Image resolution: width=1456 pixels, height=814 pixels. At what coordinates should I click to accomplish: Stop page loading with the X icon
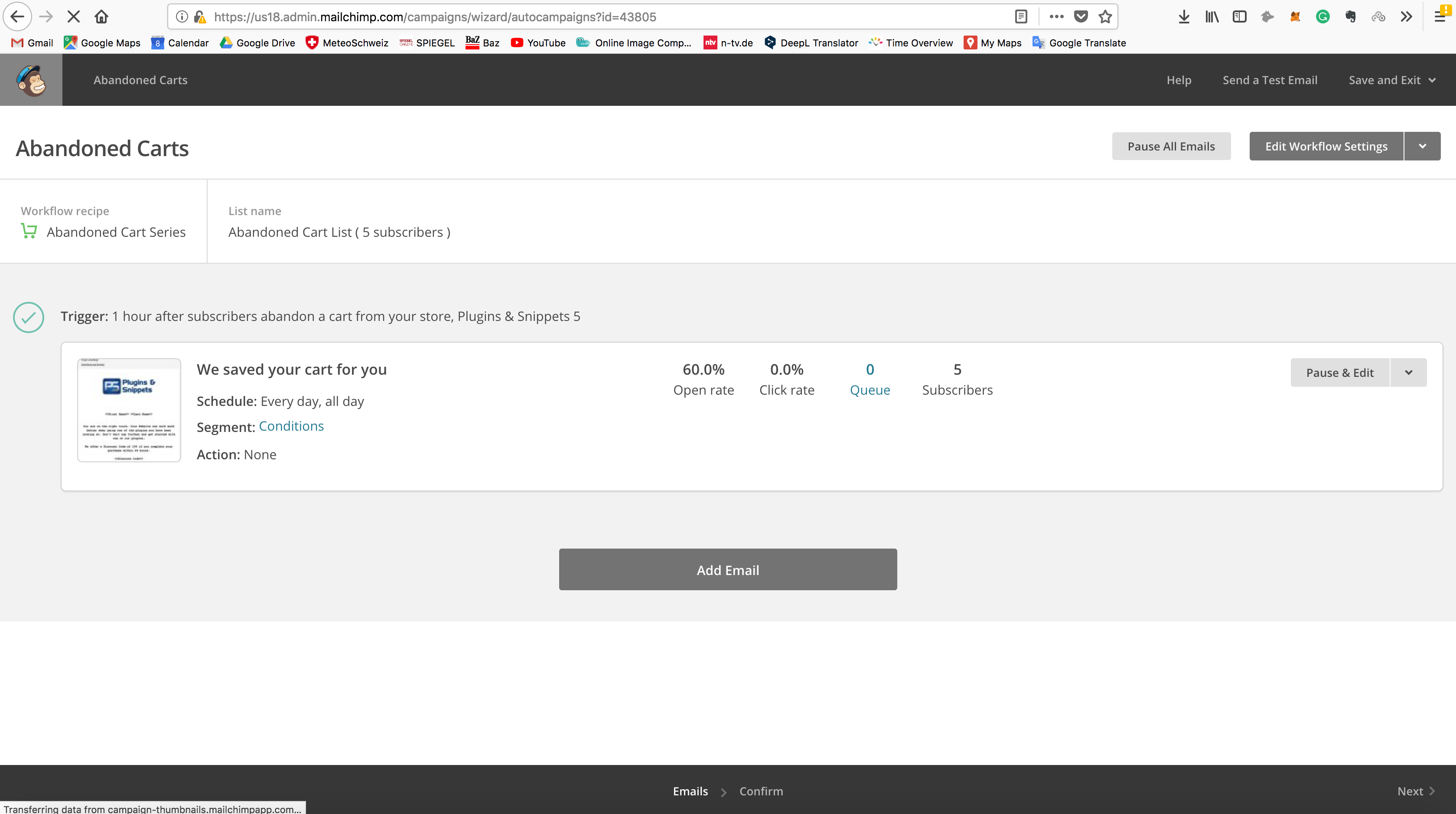pos(74,17)
